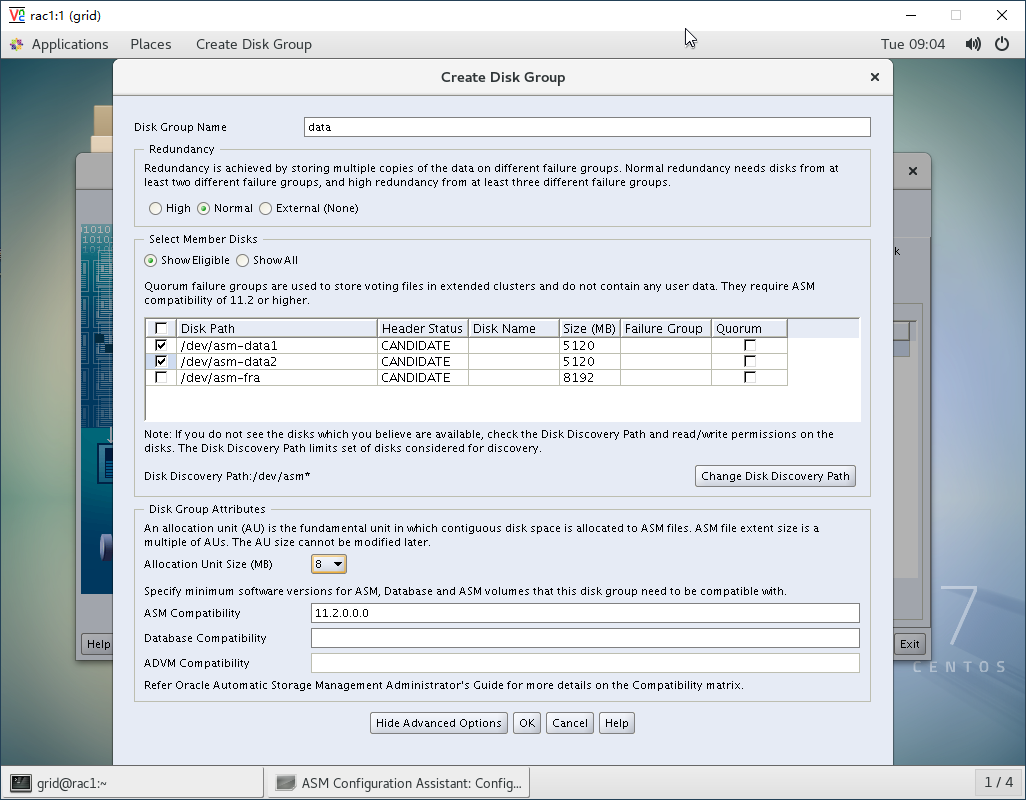This screenshot has width=1026, height=800.
Task: Enable Quorum for /dev/asm-fra
Action: point(750,377)
